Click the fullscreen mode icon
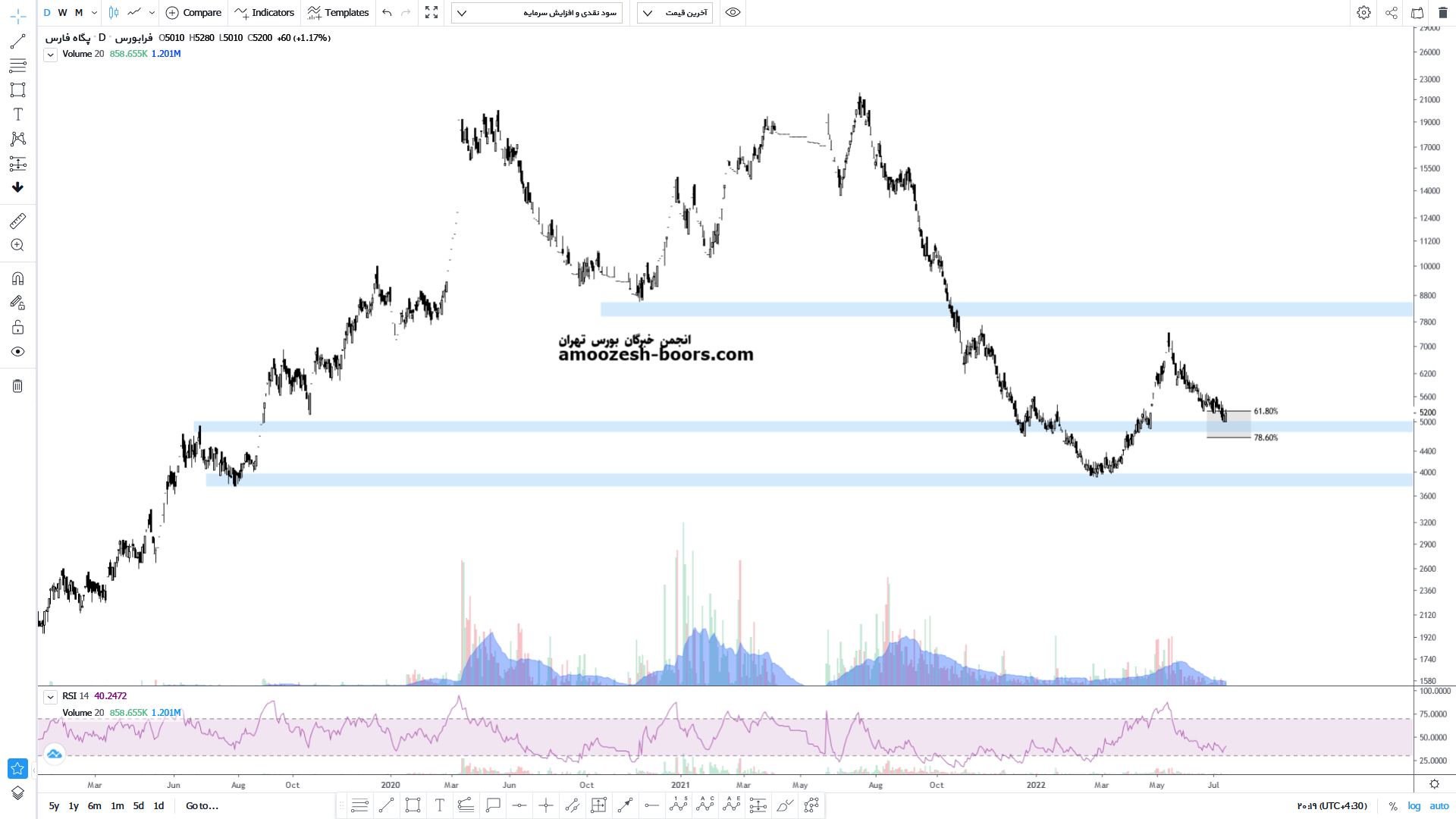This screenshot has height=819, width=1456. [431, 13]
